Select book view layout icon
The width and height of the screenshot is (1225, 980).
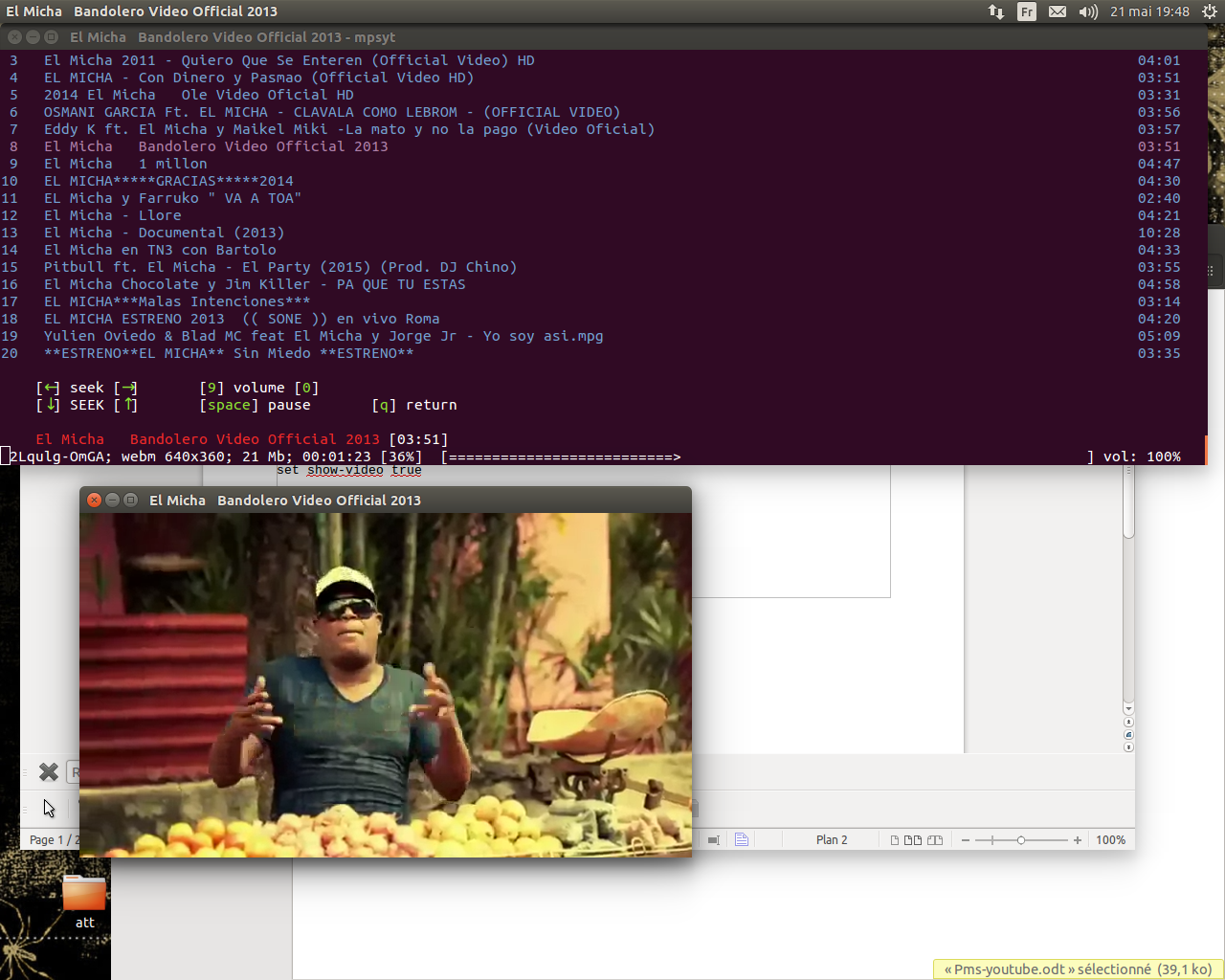[x=935, y=840]
